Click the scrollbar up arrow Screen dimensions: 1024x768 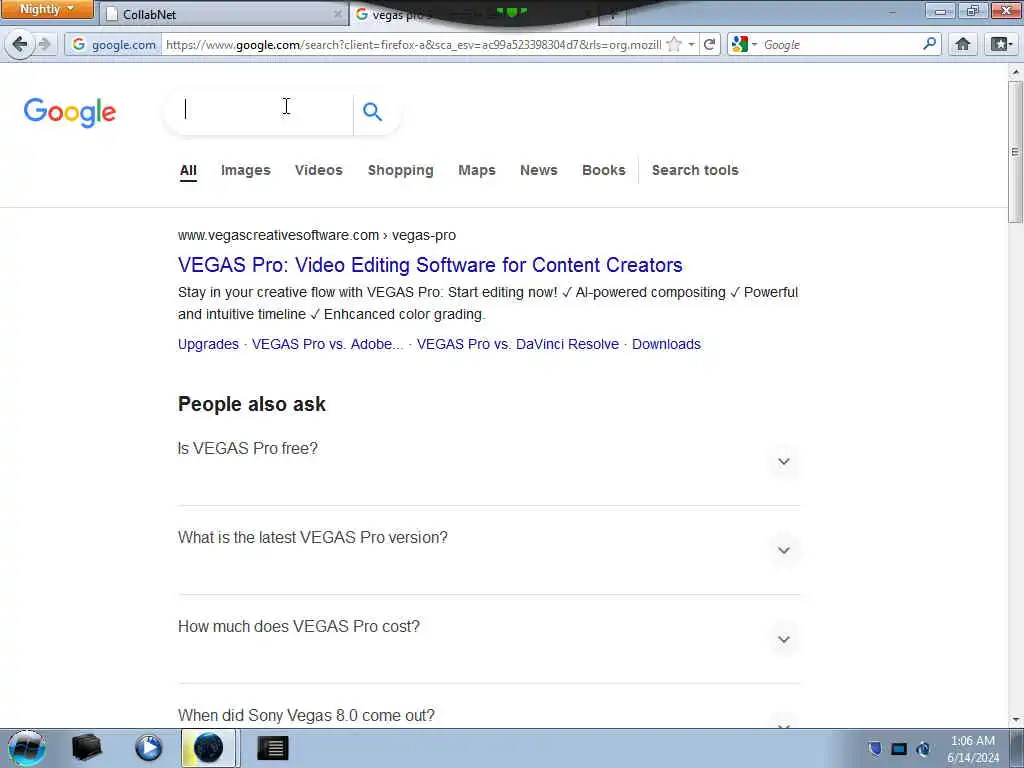coord(1015,71)
